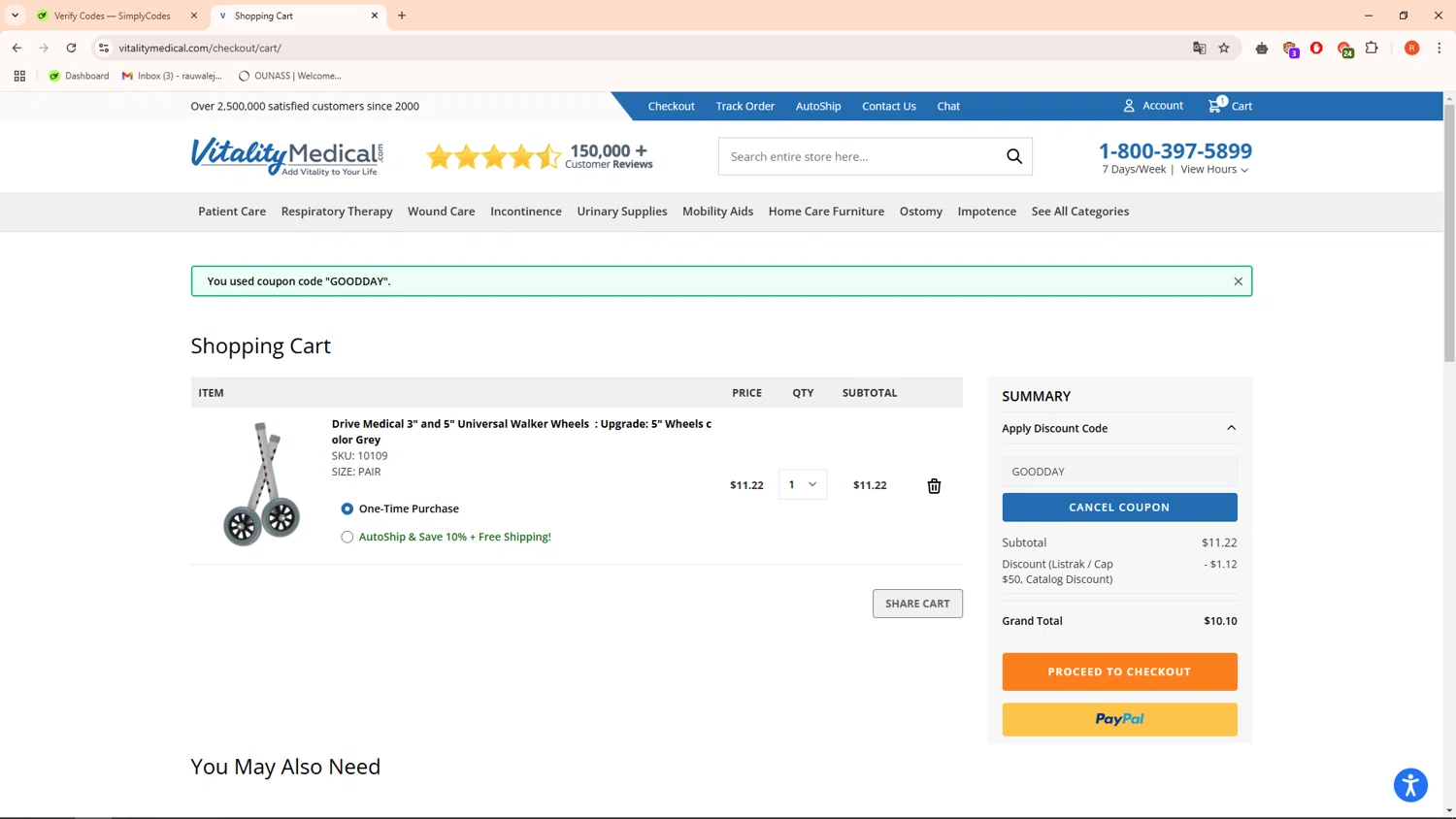Open Mobility Aids category menu
The height and width of the screenshot is (819, 1456).
[x=718, y=212]
